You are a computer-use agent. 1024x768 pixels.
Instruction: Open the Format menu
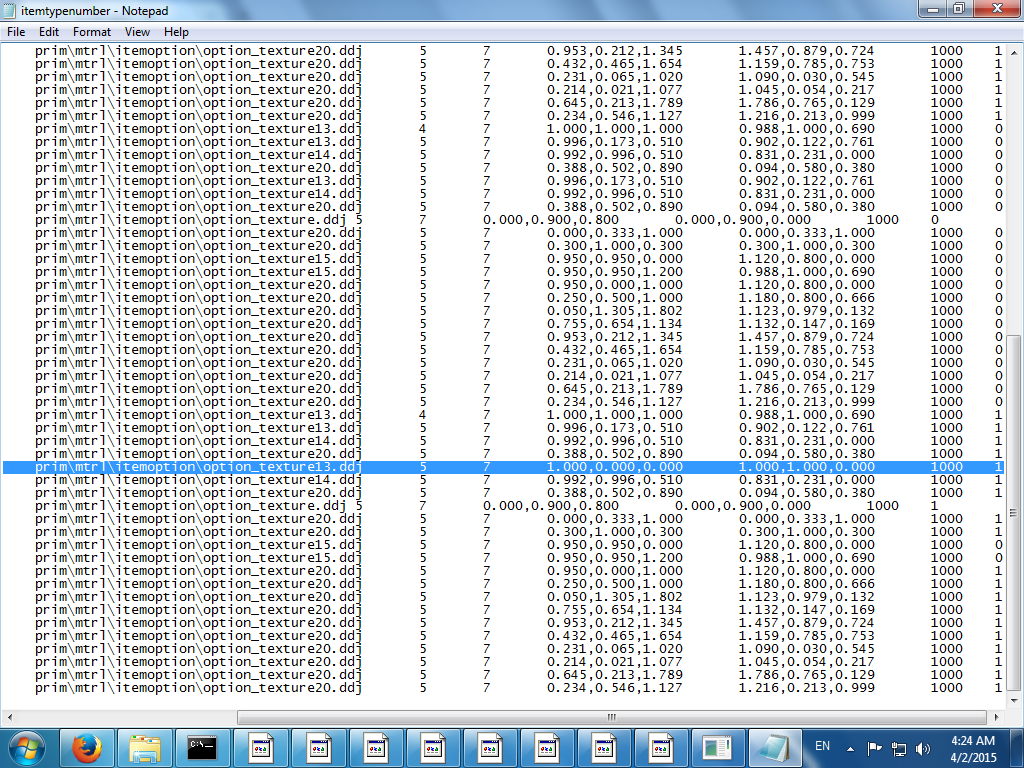(x=92, y=32)
